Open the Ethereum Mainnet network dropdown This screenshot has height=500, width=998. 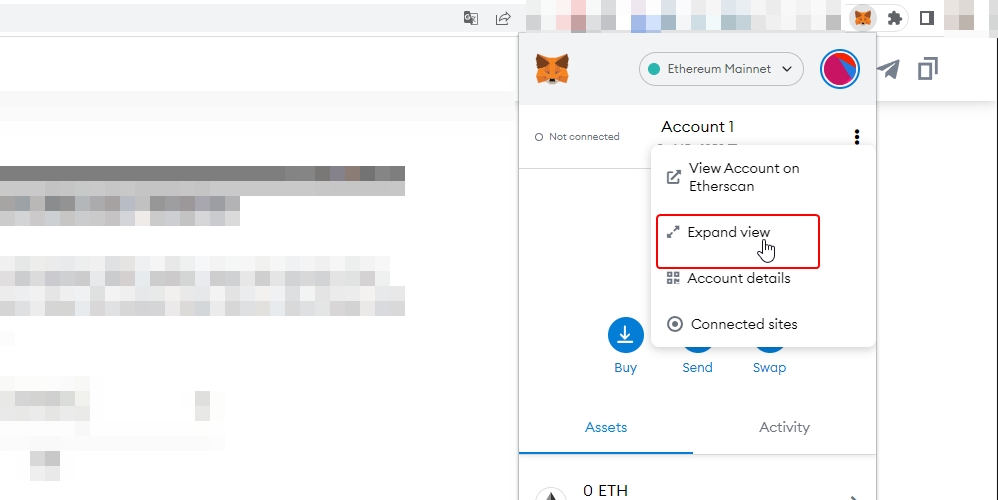pos(721,69)
